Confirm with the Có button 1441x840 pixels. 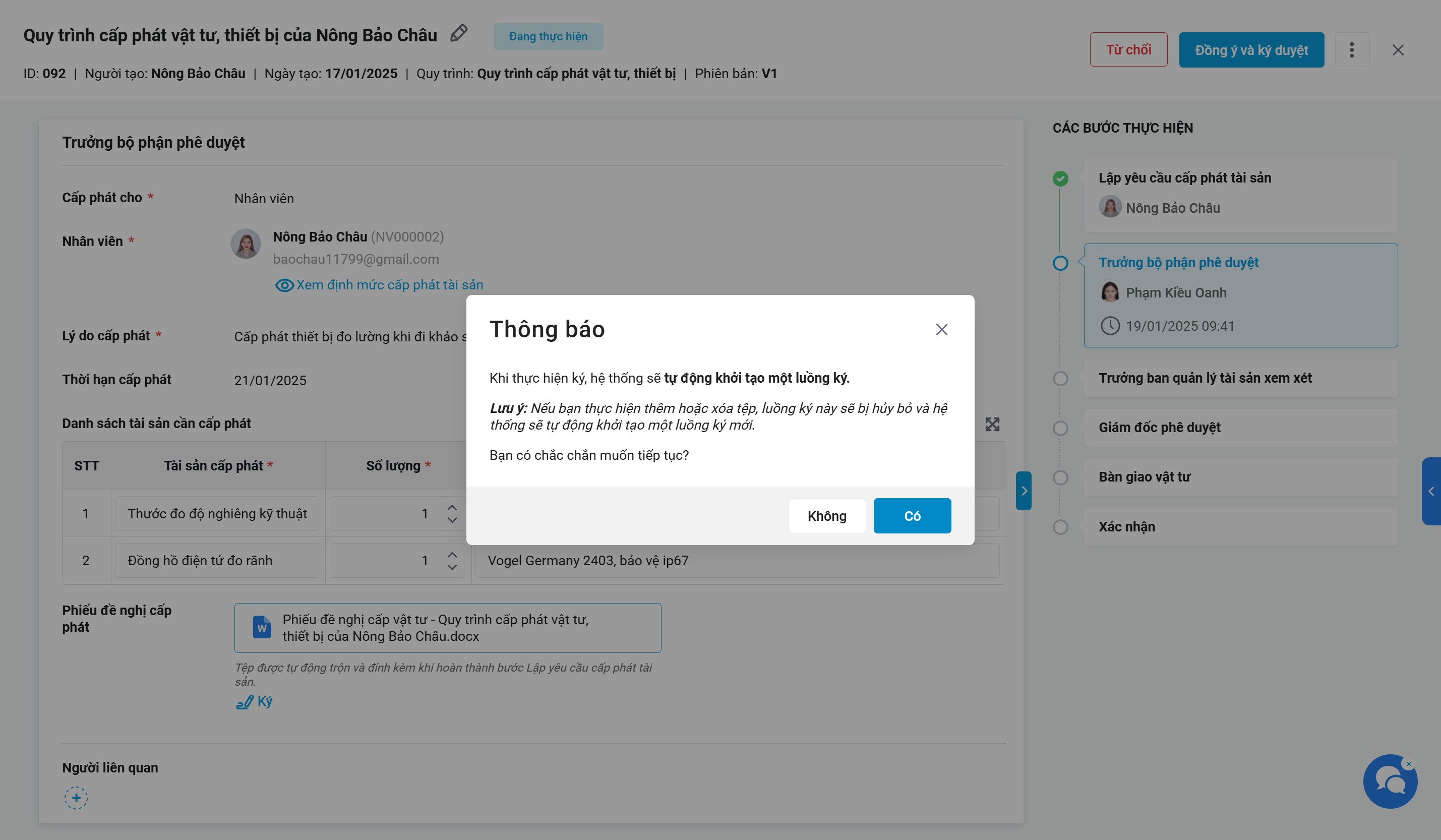(912, 516)
